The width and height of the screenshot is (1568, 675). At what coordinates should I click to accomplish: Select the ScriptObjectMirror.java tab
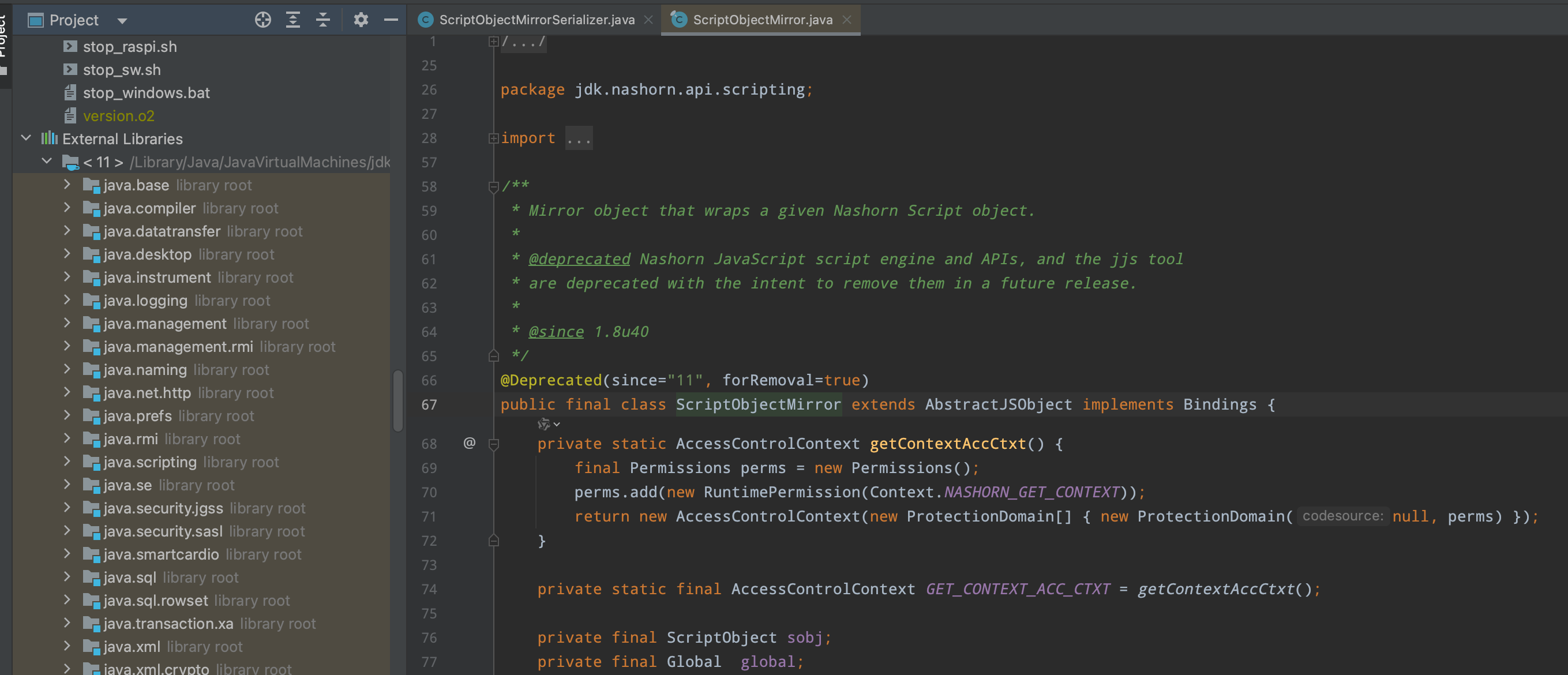click(762, 20)
